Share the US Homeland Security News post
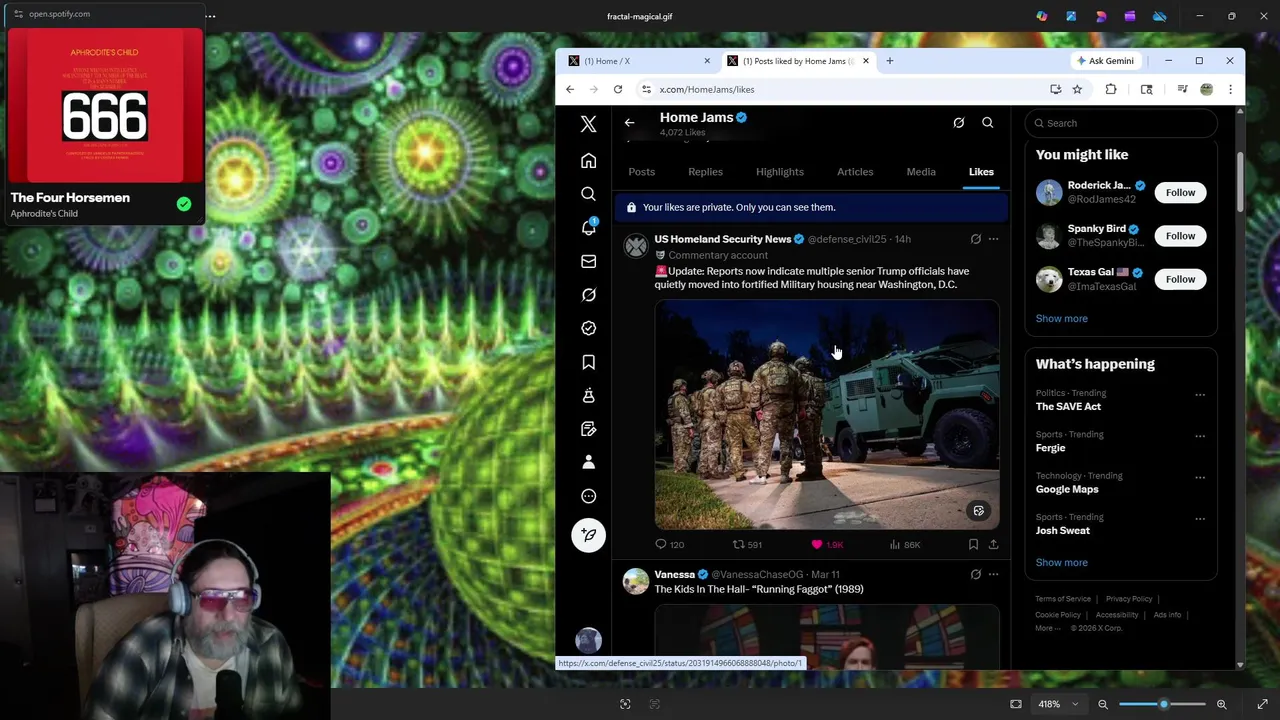The height and width of the screenshot is (720, 1280). [993, 544]
